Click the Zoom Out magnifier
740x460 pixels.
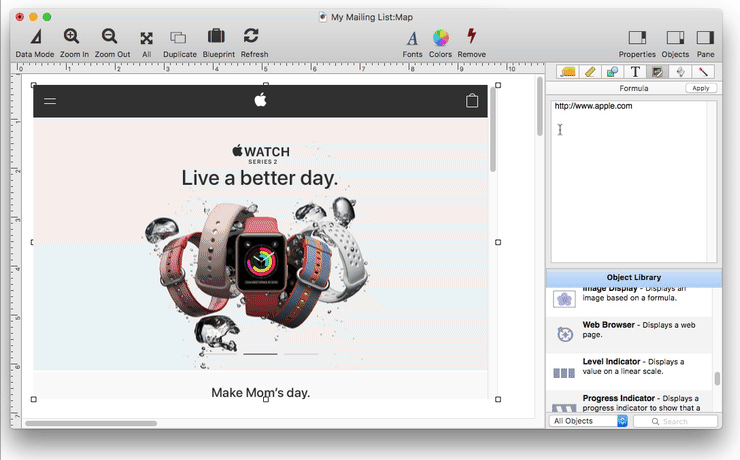109,36
